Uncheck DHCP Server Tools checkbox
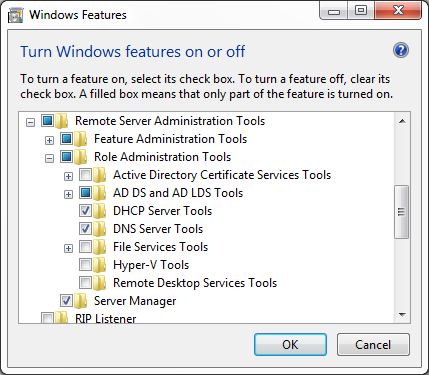This screenshot has height=375, width=429. [x=85, y=211]
